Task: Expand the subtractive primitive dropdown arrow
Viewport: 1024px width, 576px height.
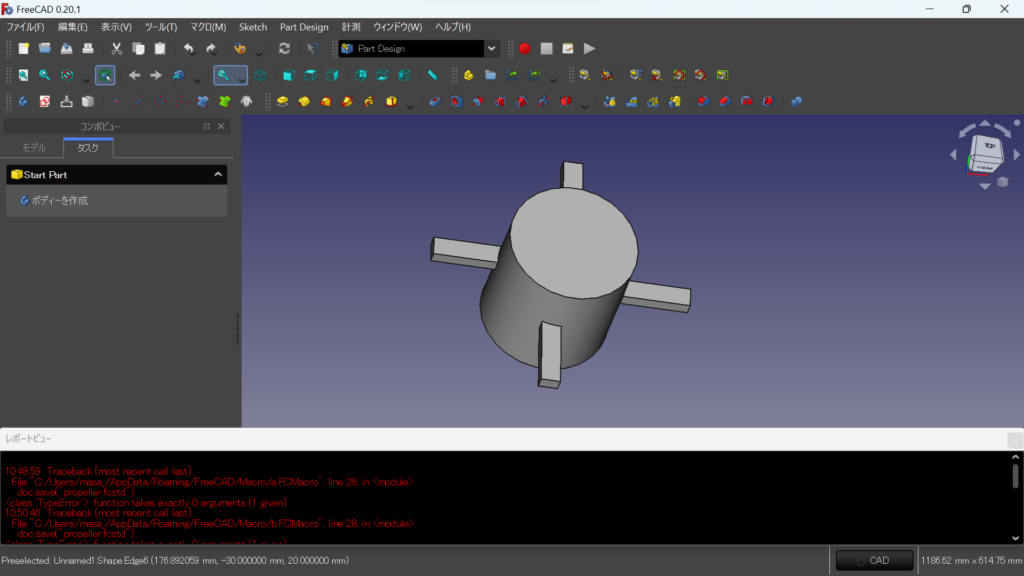Action: (584, 105)
